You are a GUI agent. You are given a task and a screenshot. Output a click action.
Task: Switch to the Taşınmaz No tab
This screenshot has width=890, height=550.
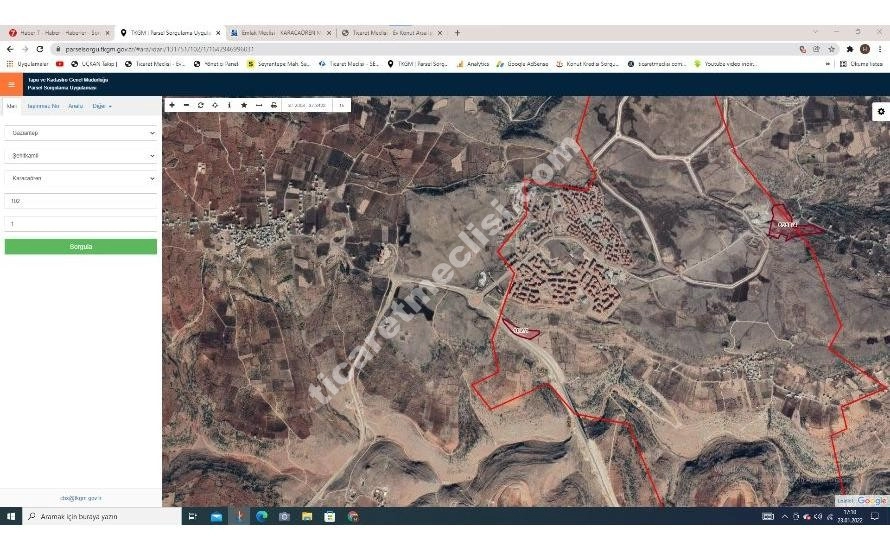tap(43, 106)
